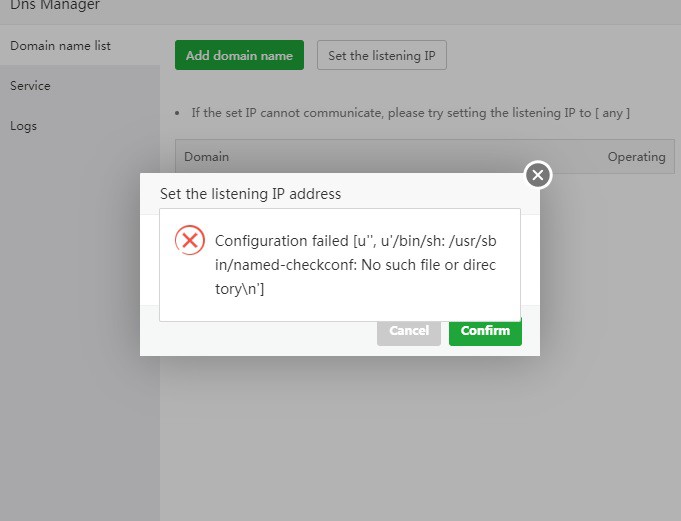This screenshot has height=521, width=681.
Task: Switch to the Domain name list tab
Action: click(60, 46)
